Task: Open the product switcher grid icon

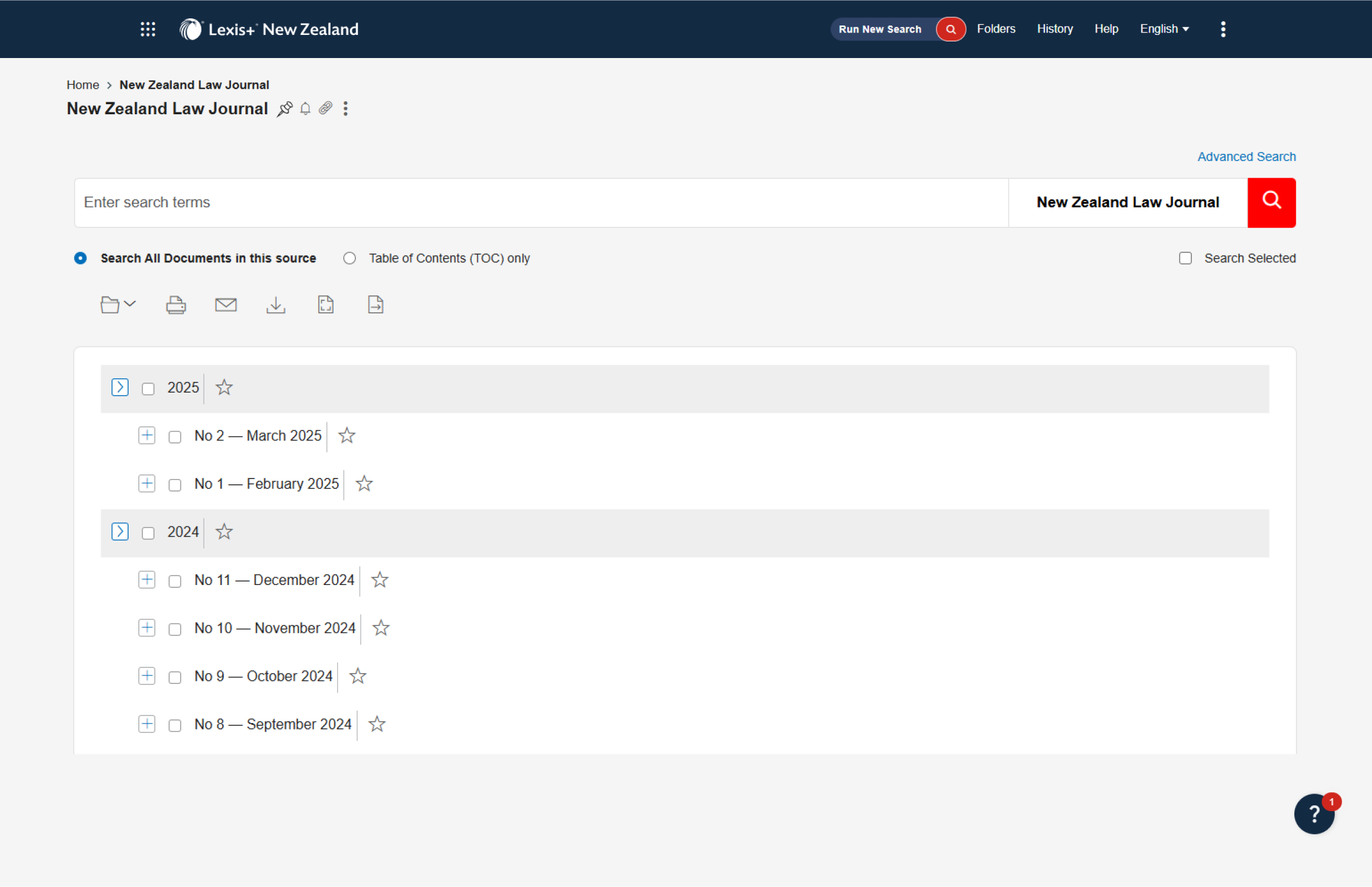Action: [x=148, y=29]
